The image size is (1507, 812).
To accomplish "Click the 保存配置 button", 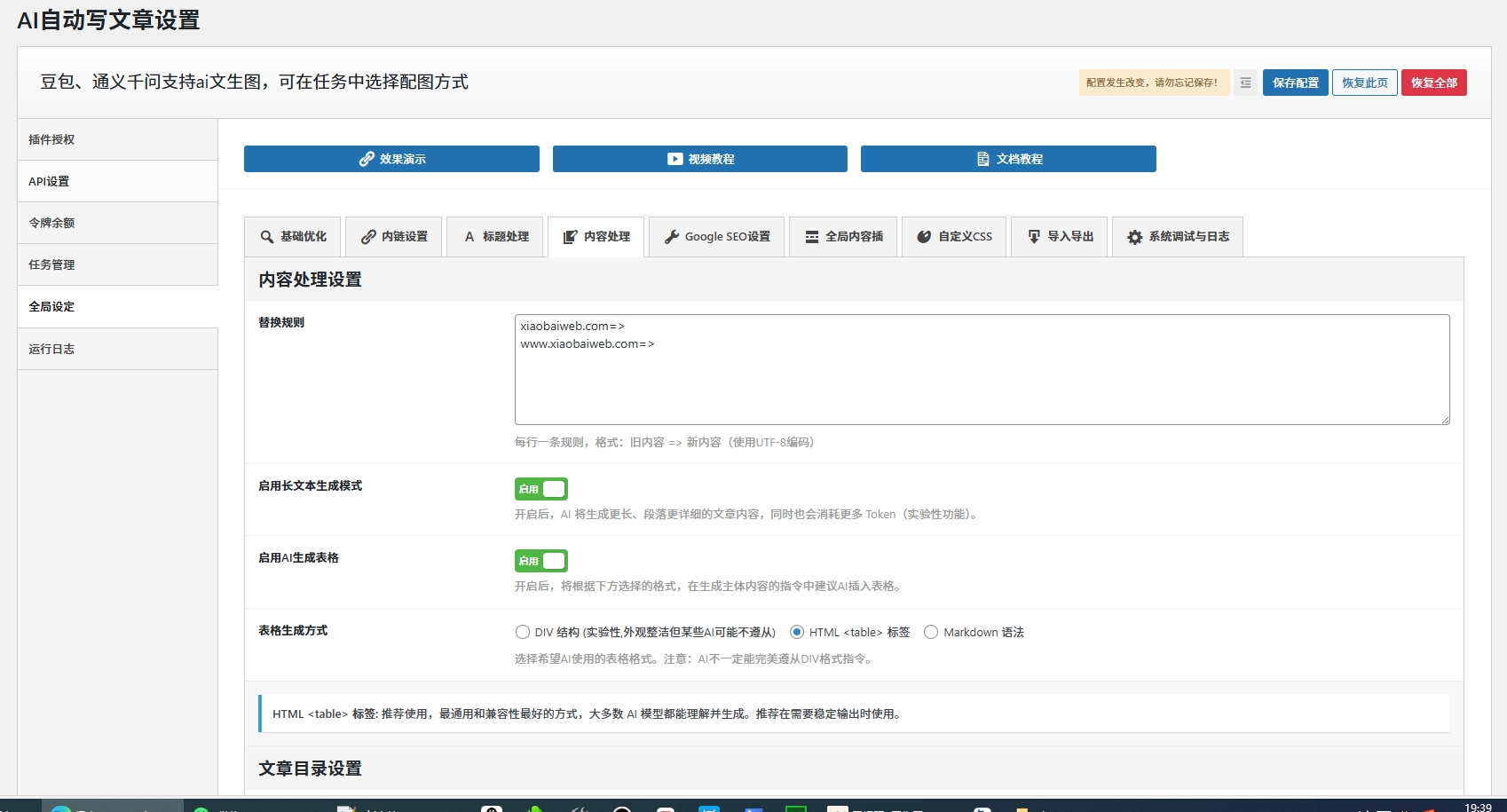I will coord(1295,83).
